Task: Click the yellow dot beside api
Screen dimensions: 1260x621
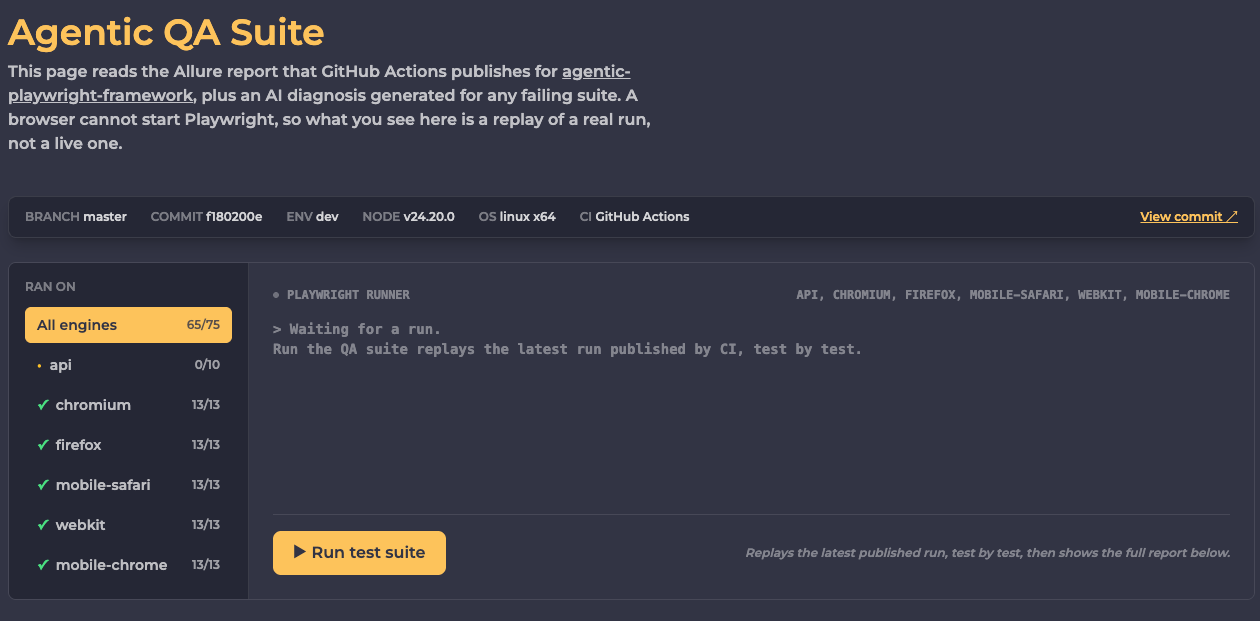Action: [40, 366]
